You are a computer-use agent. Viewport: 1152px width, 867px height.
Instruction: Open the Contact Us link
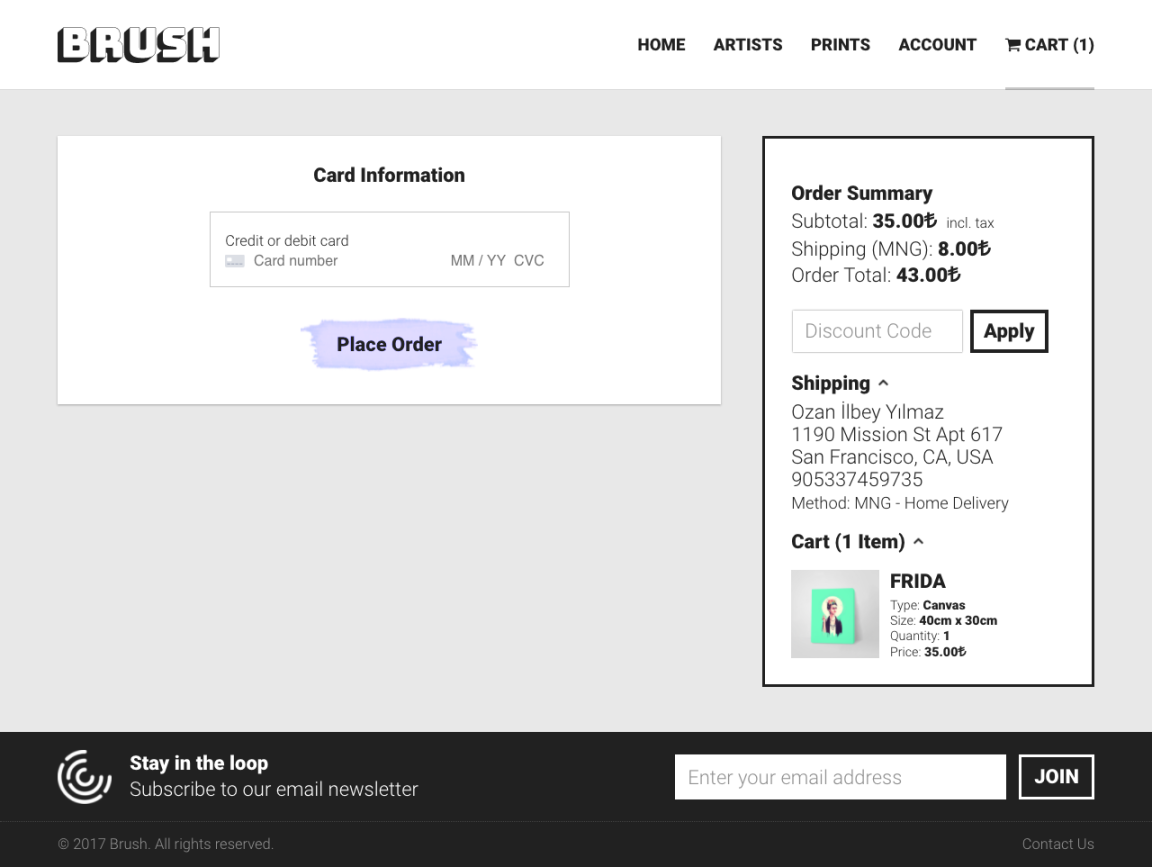click(1057, 844)
